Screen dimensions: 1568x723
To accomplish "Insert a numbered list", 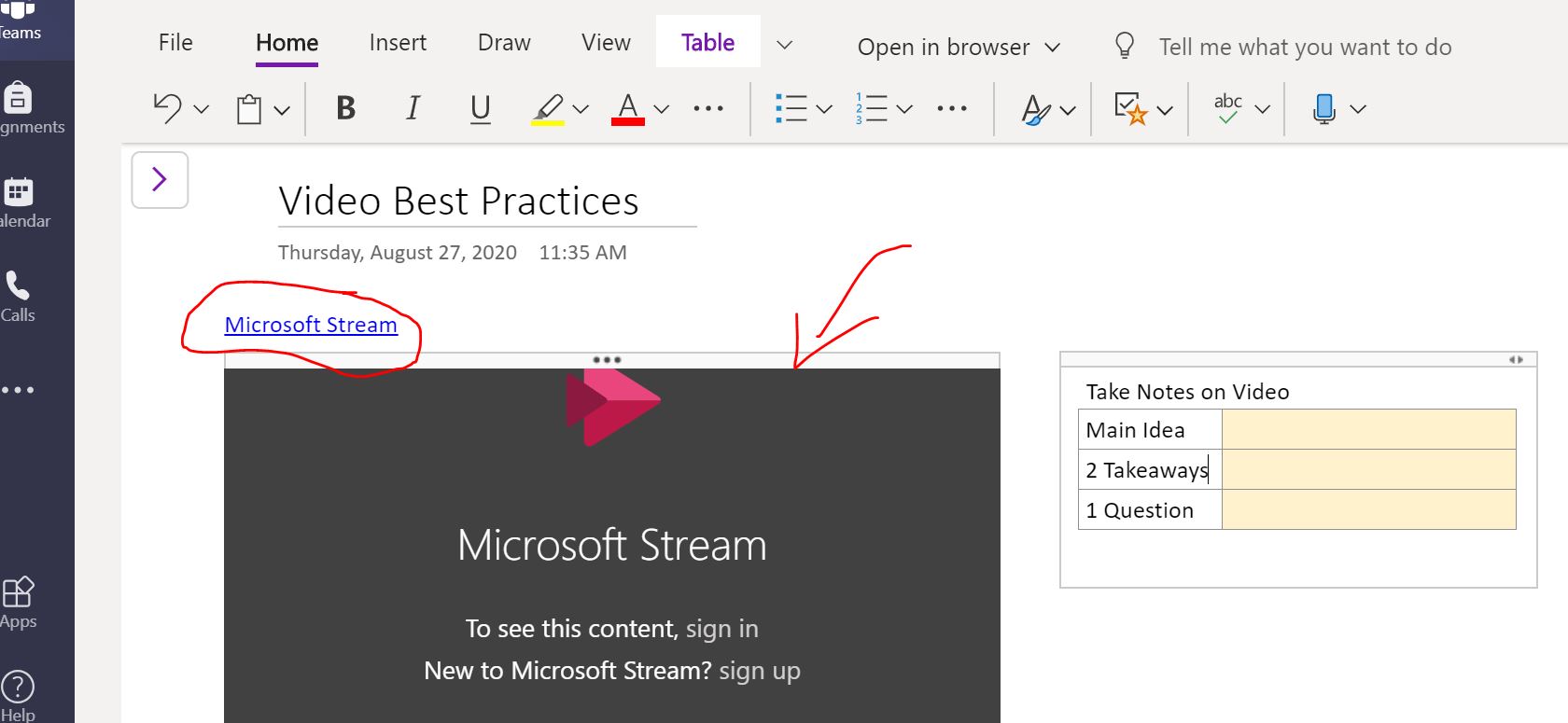I will pyautogui.click(x=872, y=108).
